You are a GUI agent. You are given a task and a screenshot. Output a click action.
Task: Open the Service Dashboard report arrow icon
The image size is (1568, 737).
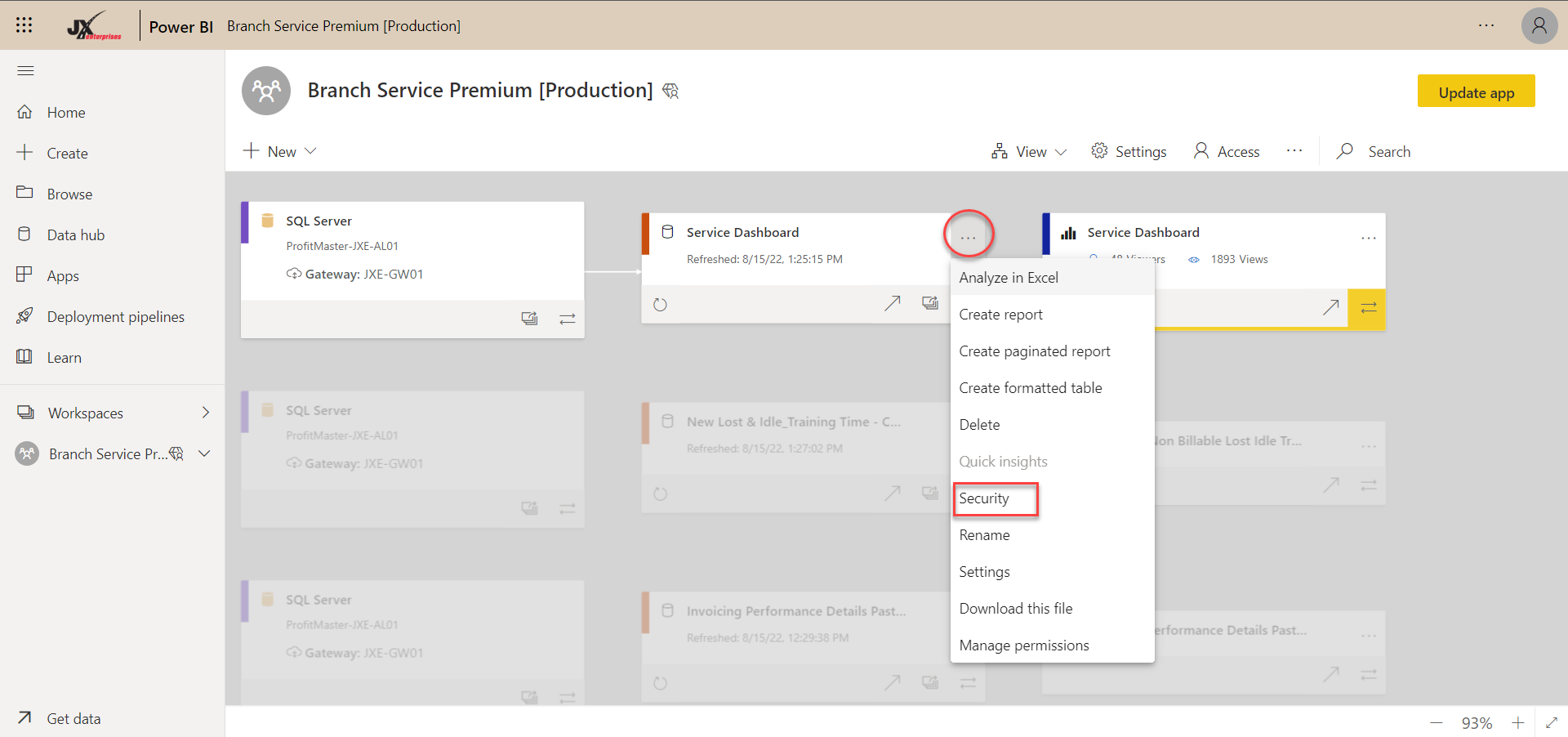[x=1330, y=307]
